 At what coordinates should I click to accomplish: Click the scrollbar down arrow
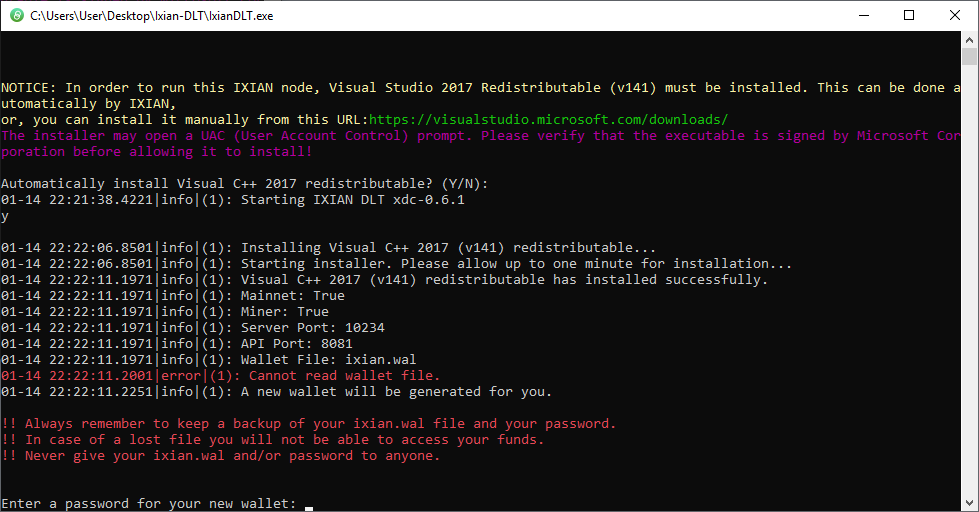(970, 503)
